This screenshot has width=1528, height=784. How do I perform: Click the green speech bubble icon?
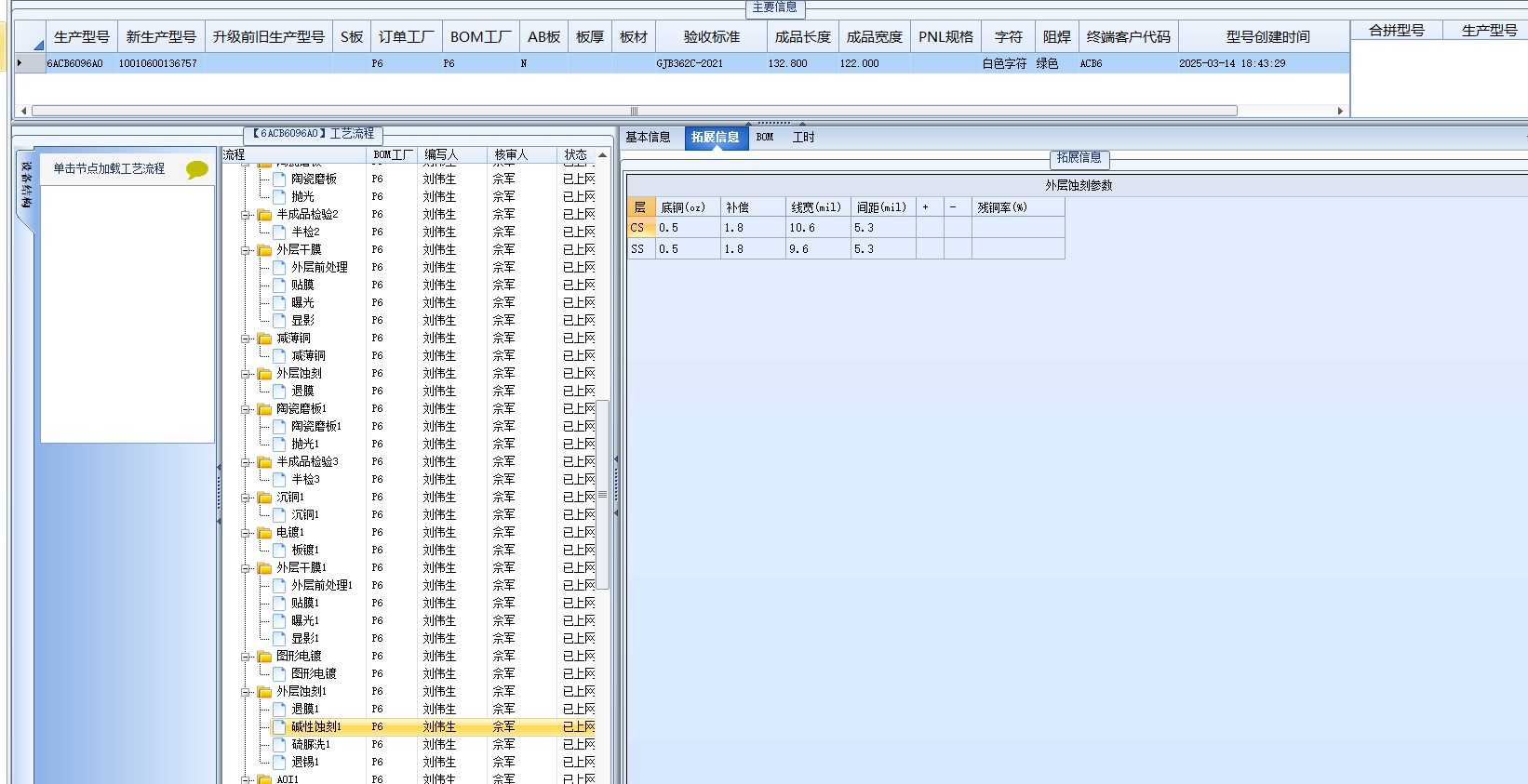pos(196,169)
